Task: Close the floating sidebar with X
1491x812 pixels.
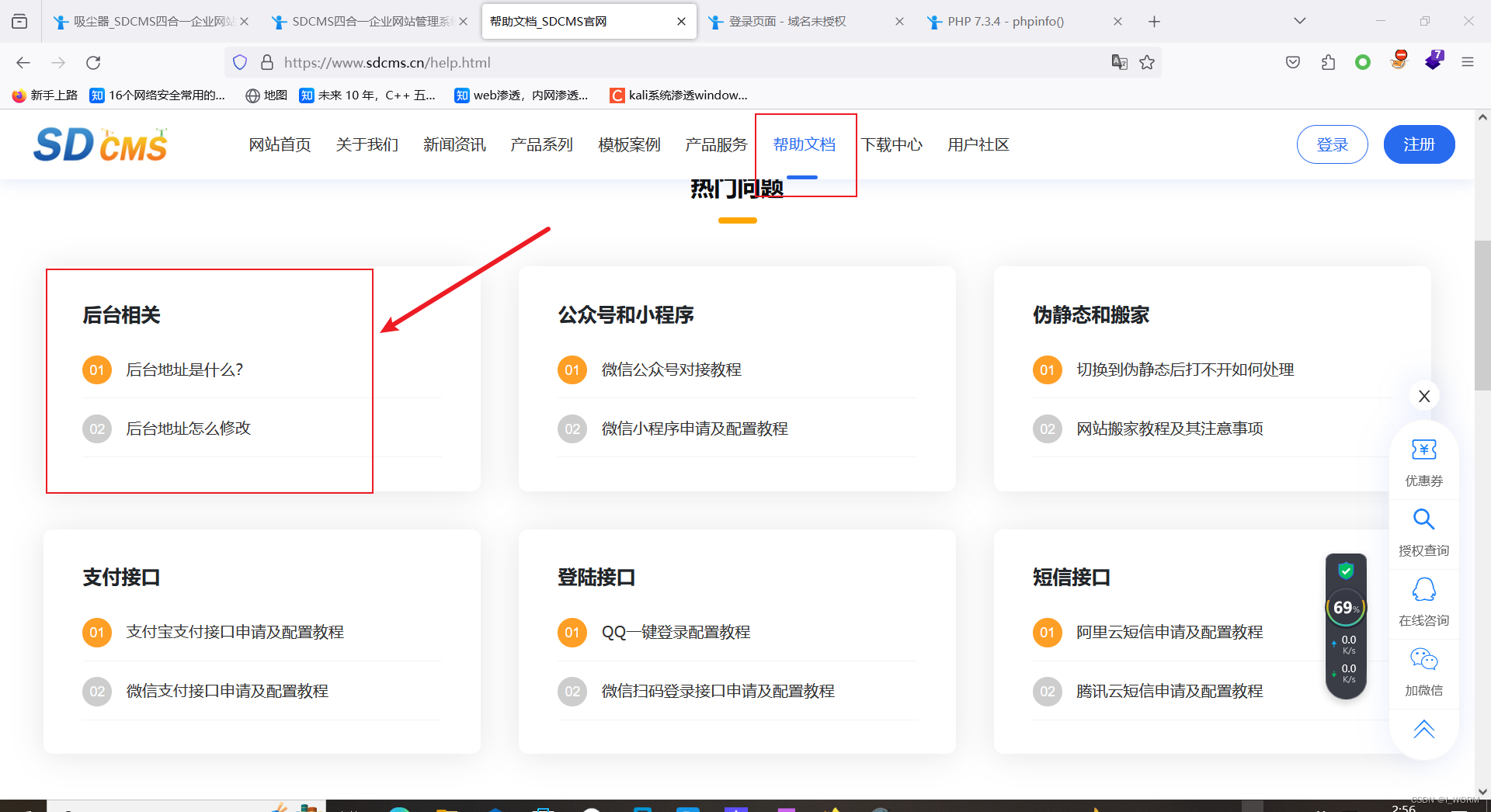Action: coord(1424,396)
